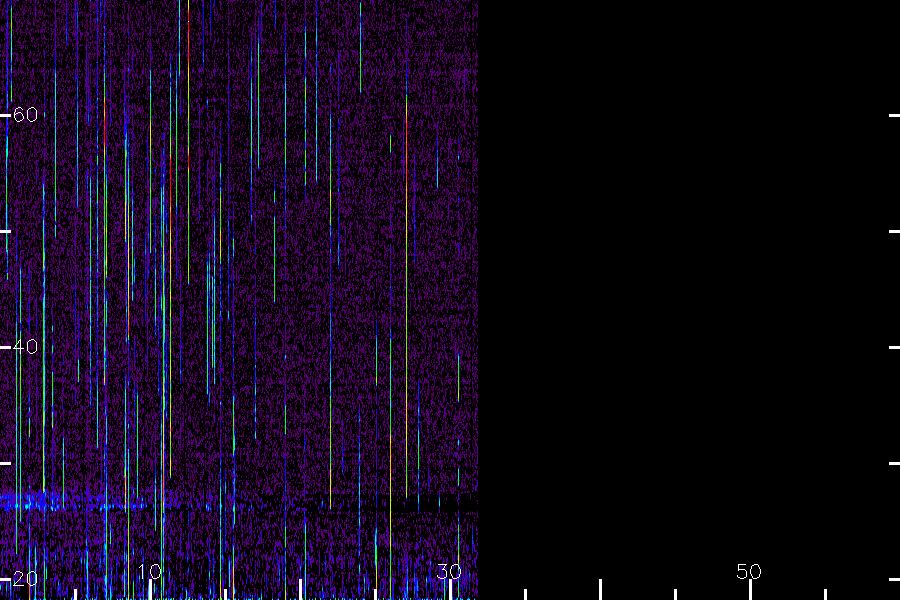Screen dimensions: 900x600
Task: Click the horizontal axis label 10
Action: click(x=150, y=571)
